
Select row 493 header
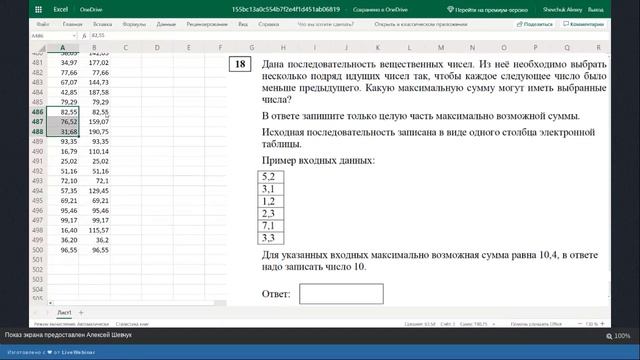(38, 181)
